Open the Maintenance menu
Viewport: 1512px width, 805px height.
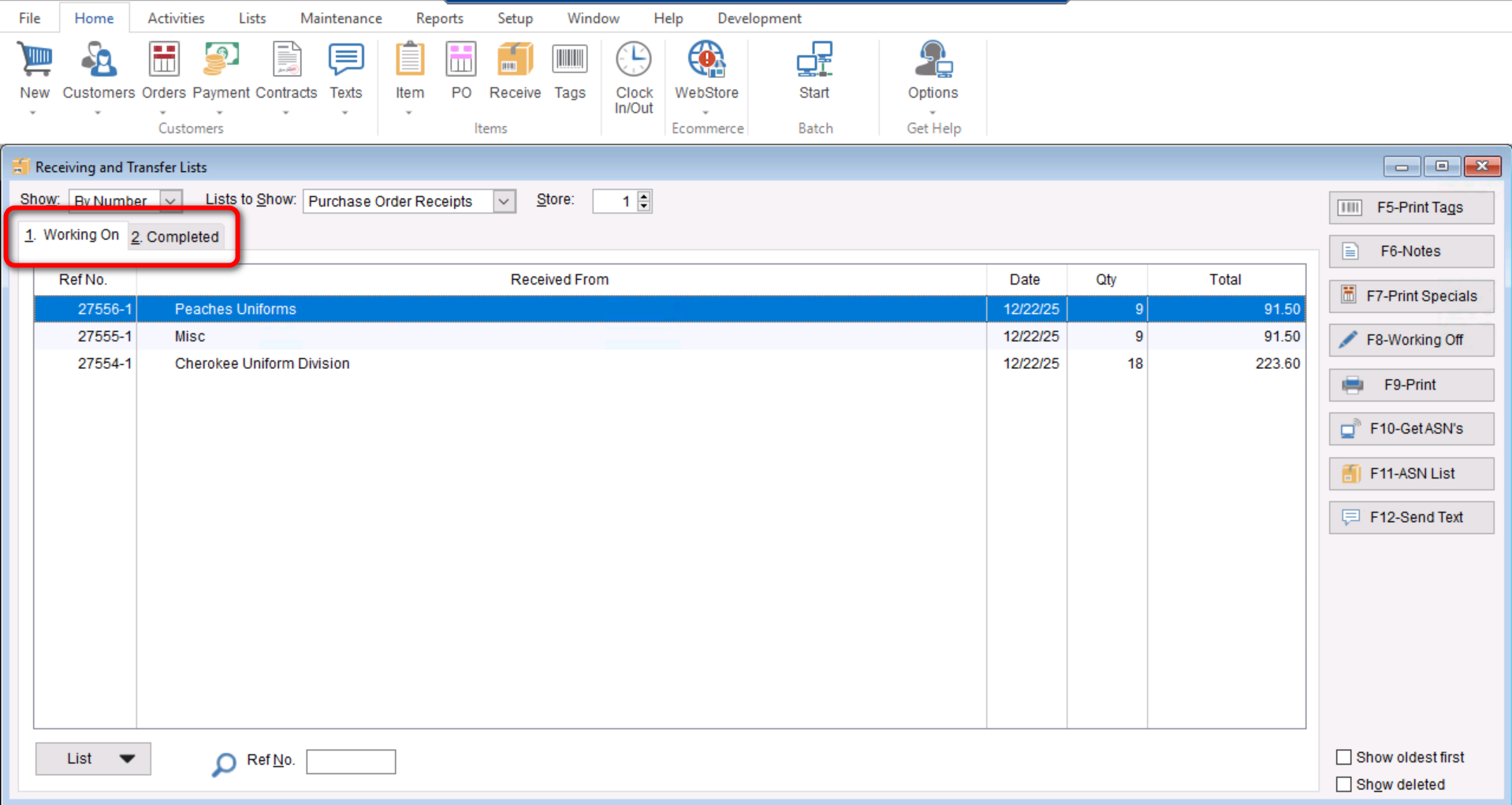point(341,18)
